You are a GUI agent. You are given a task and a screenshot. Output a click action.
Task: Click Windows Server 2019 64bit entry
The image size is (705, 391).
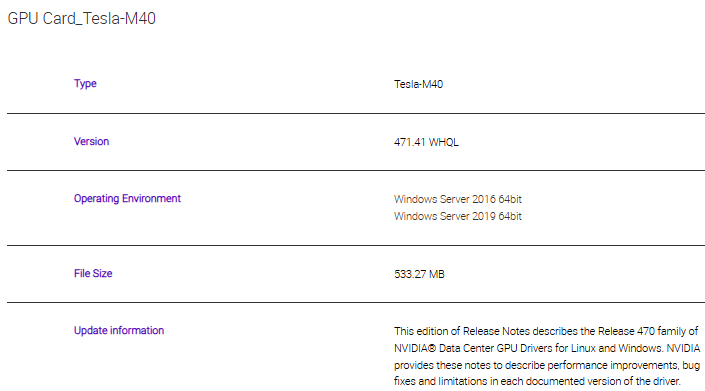458,216
